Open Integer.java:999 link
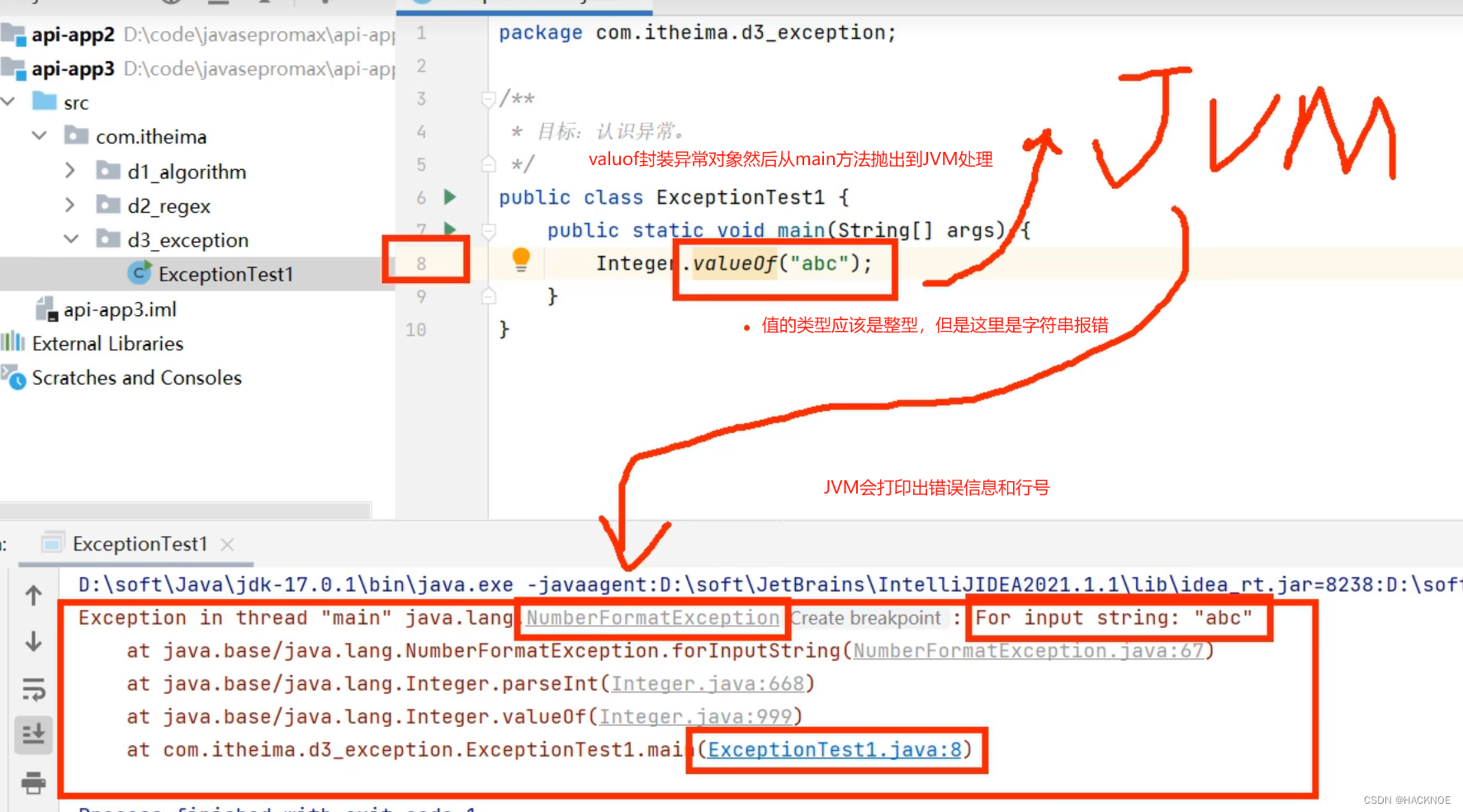The width and height of the screenshot is (1463, 812). (695, 717)
